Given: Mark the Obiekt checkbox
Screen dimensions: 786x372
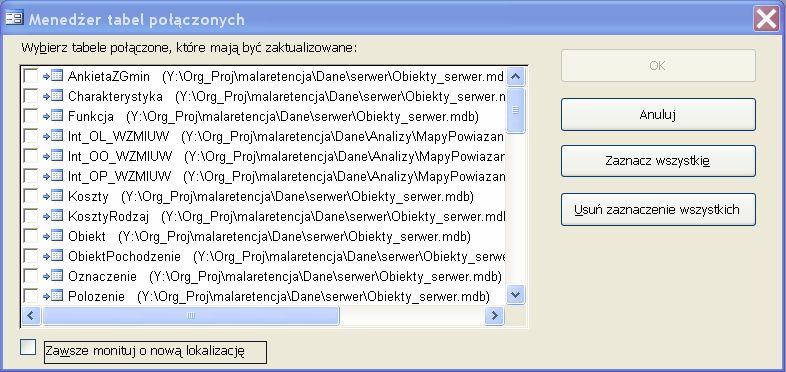Looking at the screenshot, I should coord(31,236).
